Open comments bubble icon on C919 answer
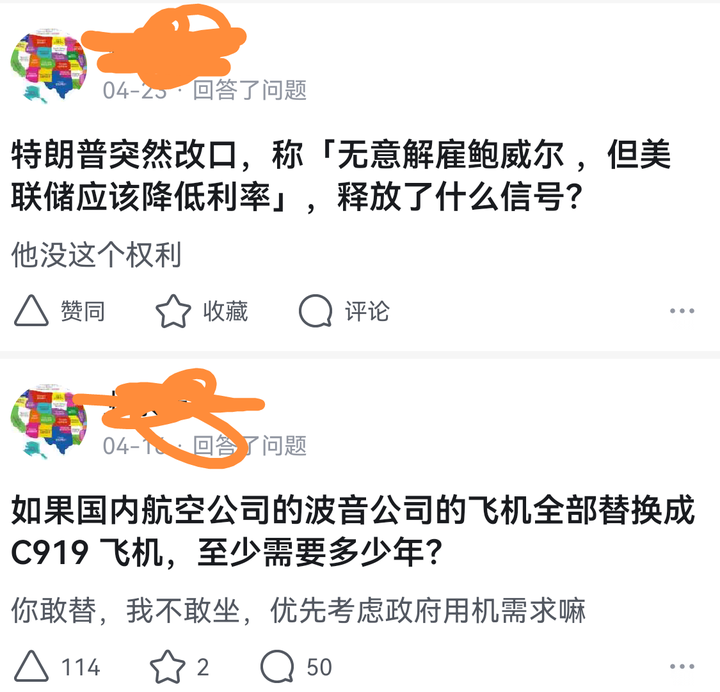Image resolution: width=720 pixels, height=692 pixels. click(x=277, y=666)
